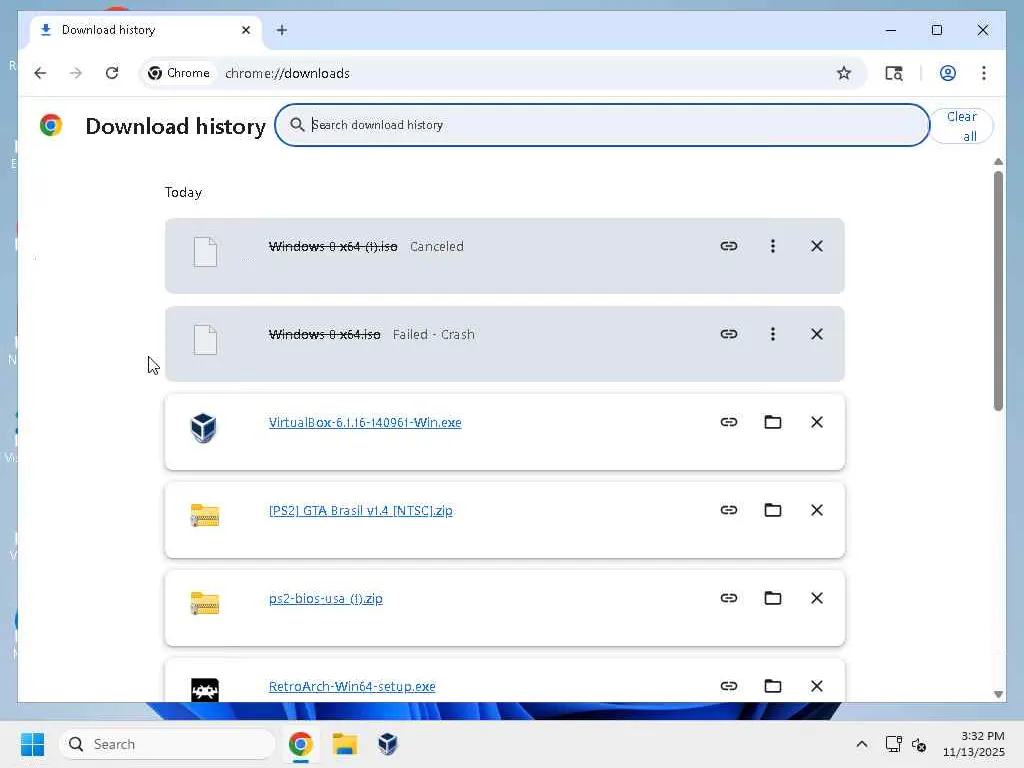The image size is (1024, 768).
Task: Remove failed Windows-0-x64.iso from list
Action: [x=816, y=334]
